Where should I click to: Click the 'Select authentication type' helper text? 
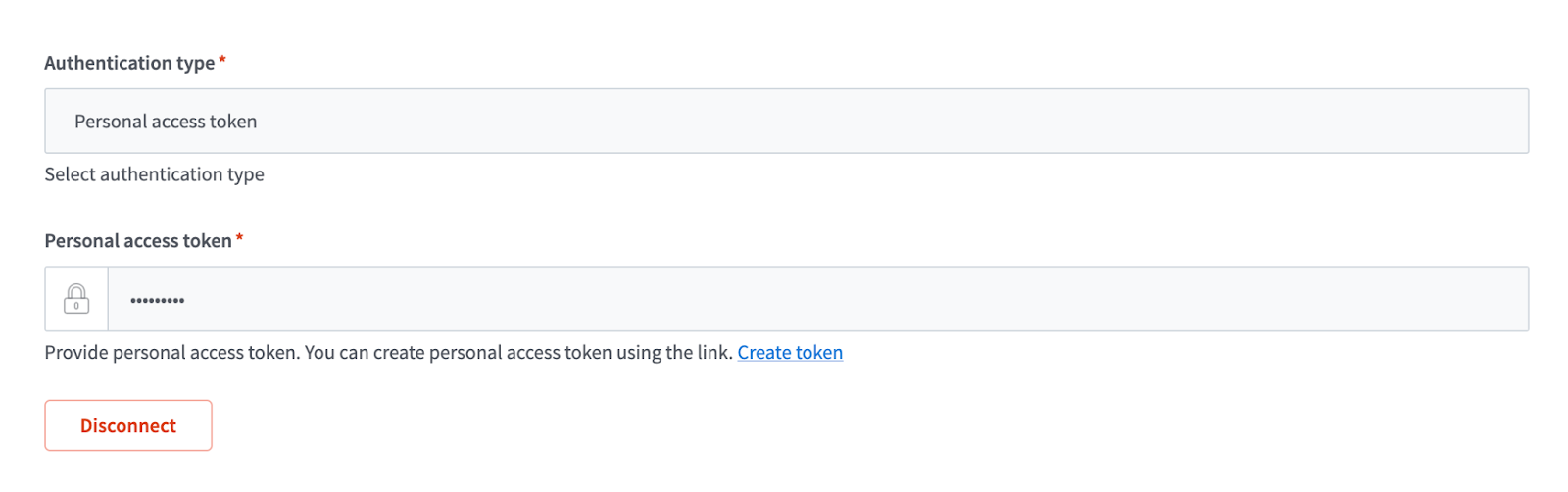(x=154, y=174)
